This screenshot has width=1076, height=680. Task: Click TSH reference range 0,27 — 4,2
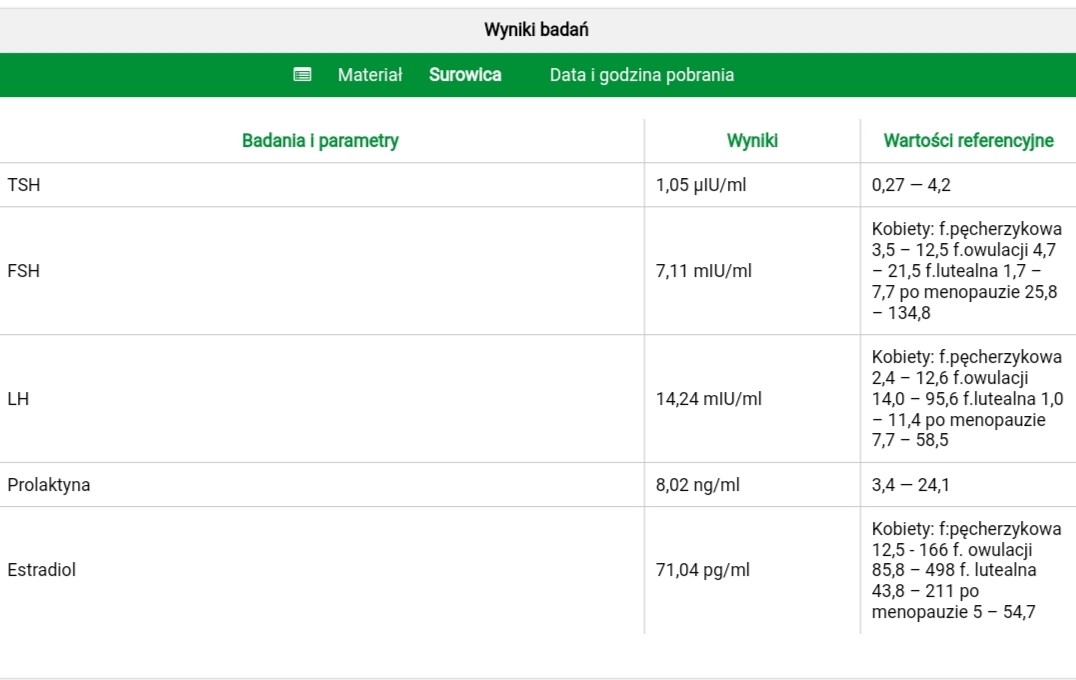pos(911,185)
